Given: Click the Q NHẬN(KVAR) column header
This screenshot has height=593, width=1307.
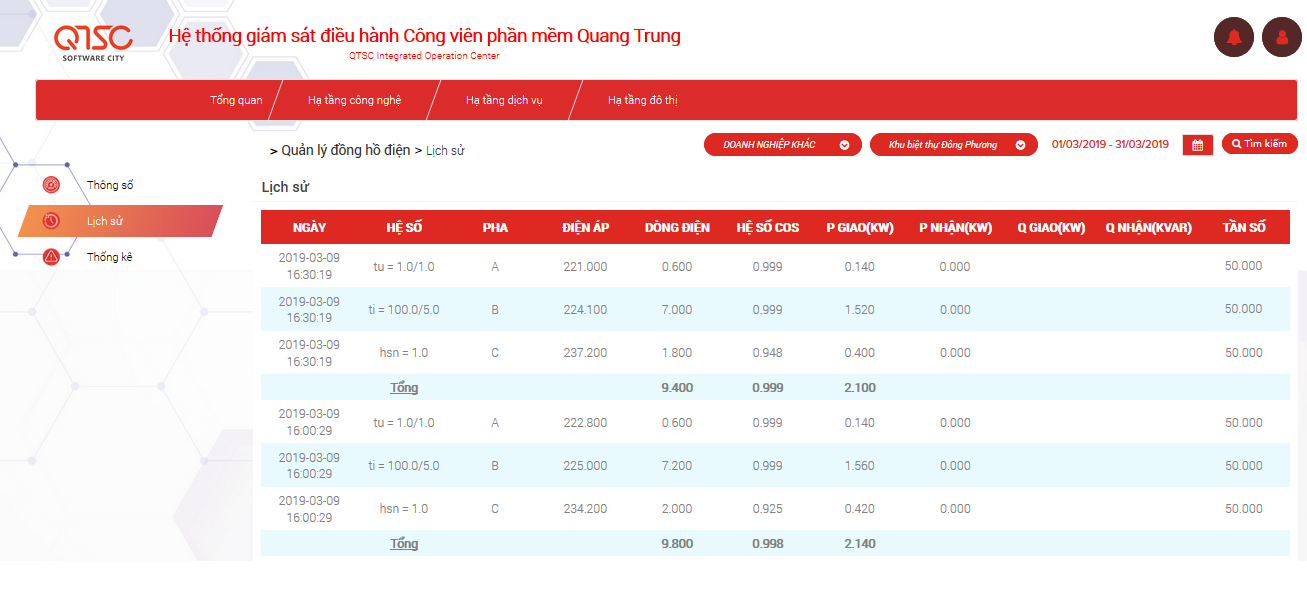Looking at the screenshot, I should coord(1148,228).
